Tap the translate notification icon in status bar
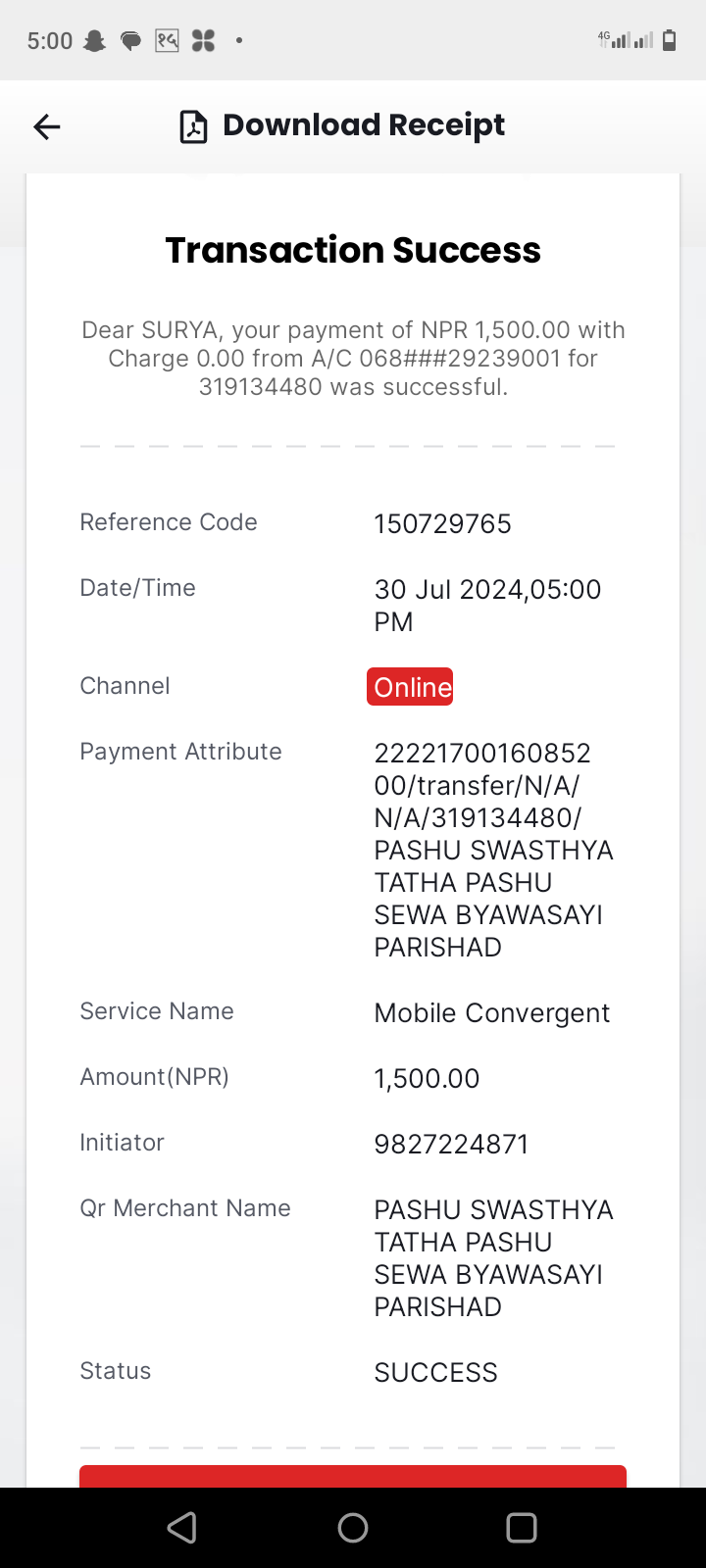The image size is (706, 1568). tap(167, 41)
